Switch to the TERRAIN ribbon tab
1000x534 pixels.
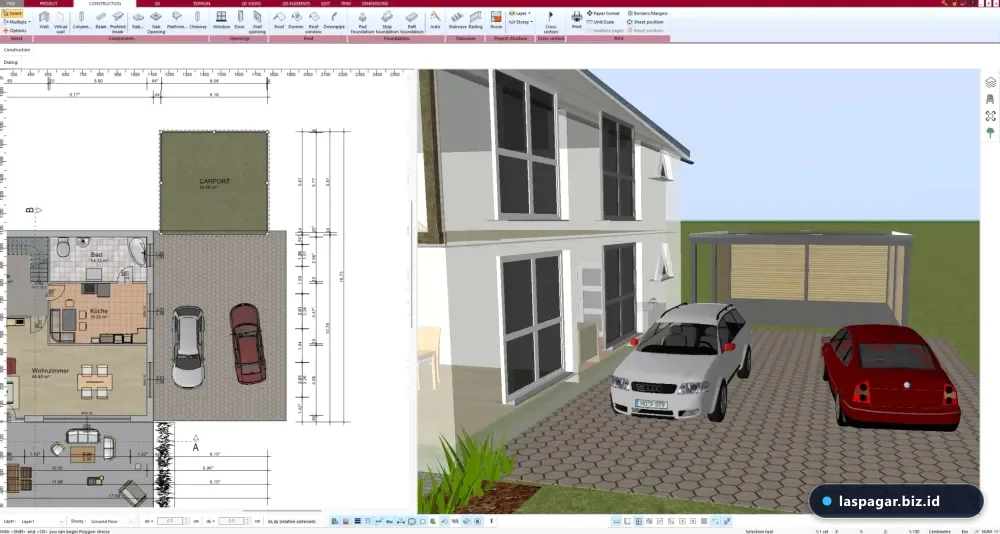(202, 3)
